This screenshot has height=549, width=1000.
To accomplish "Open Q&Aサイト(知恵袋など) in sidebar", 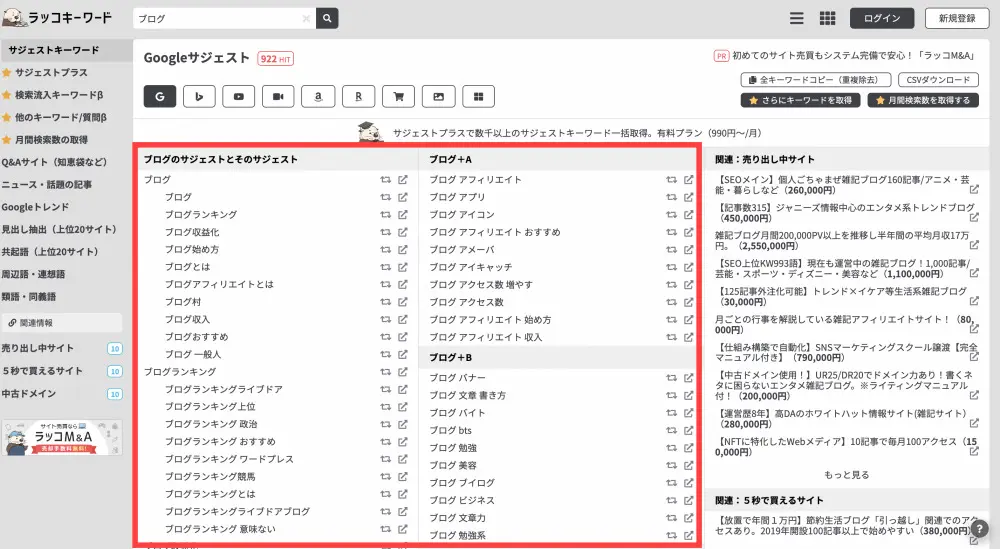I will [54, 162].
